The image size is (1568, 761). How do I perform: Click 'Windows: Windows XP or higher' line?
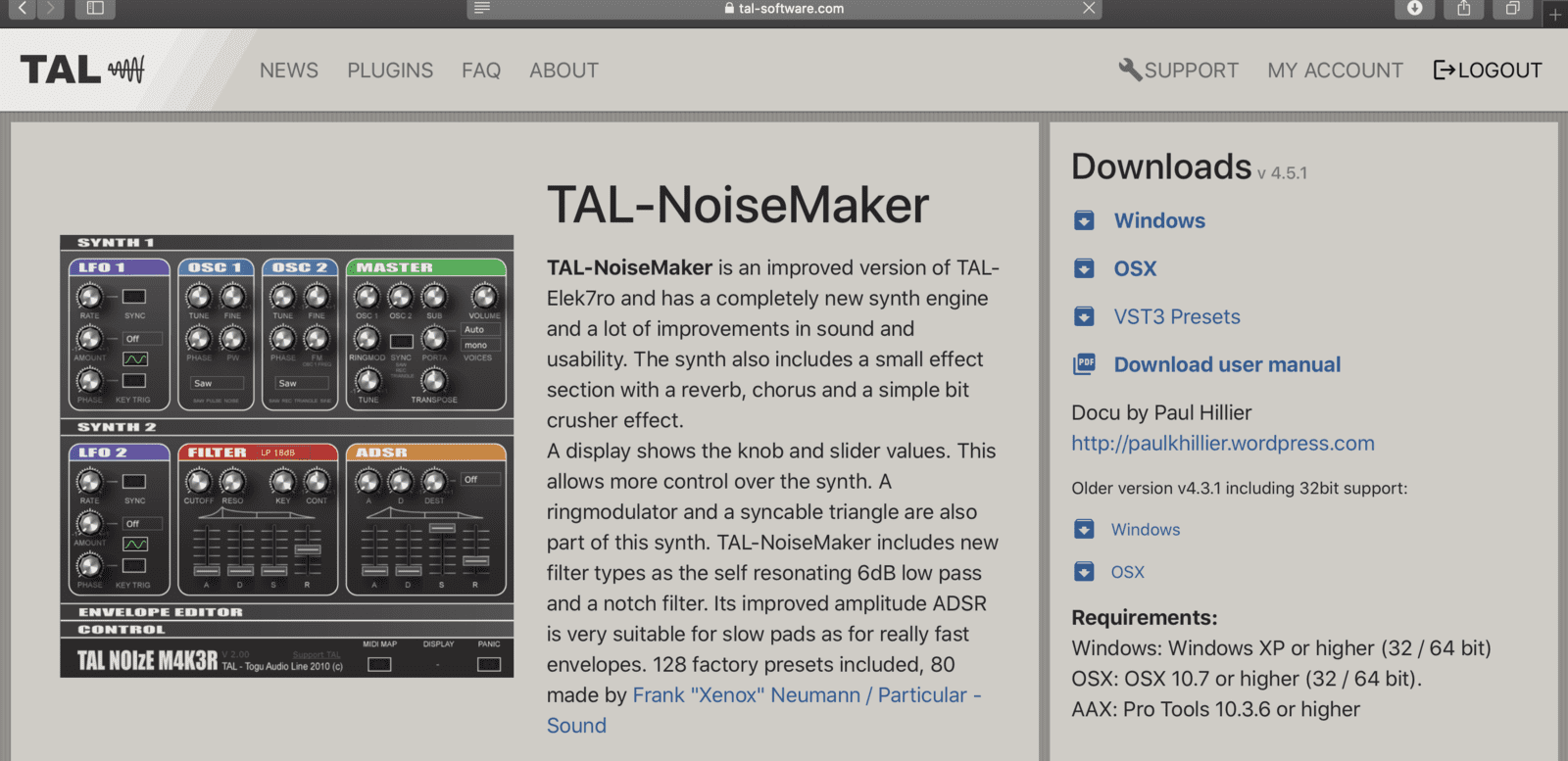pos(1281,648)
